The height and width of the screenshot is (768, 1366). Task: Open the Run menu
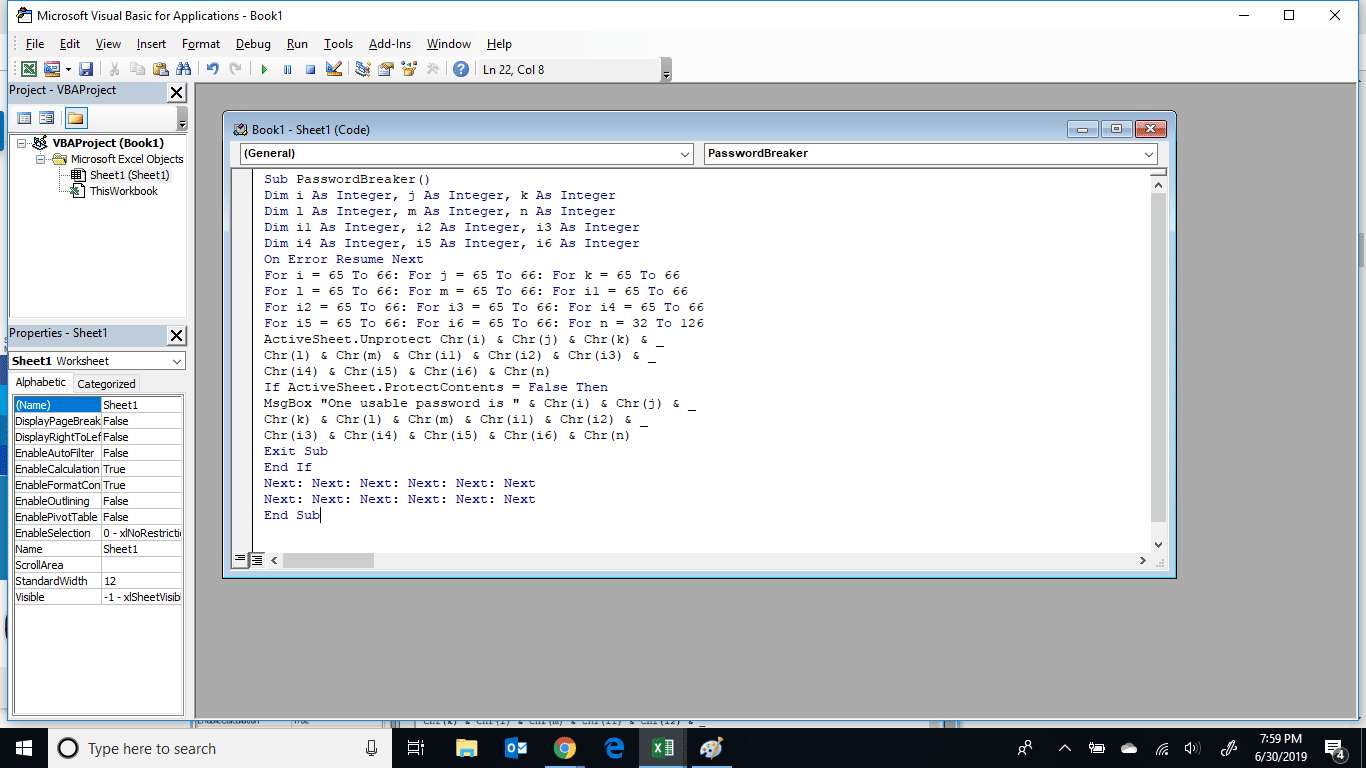click(x=297, y=44)
